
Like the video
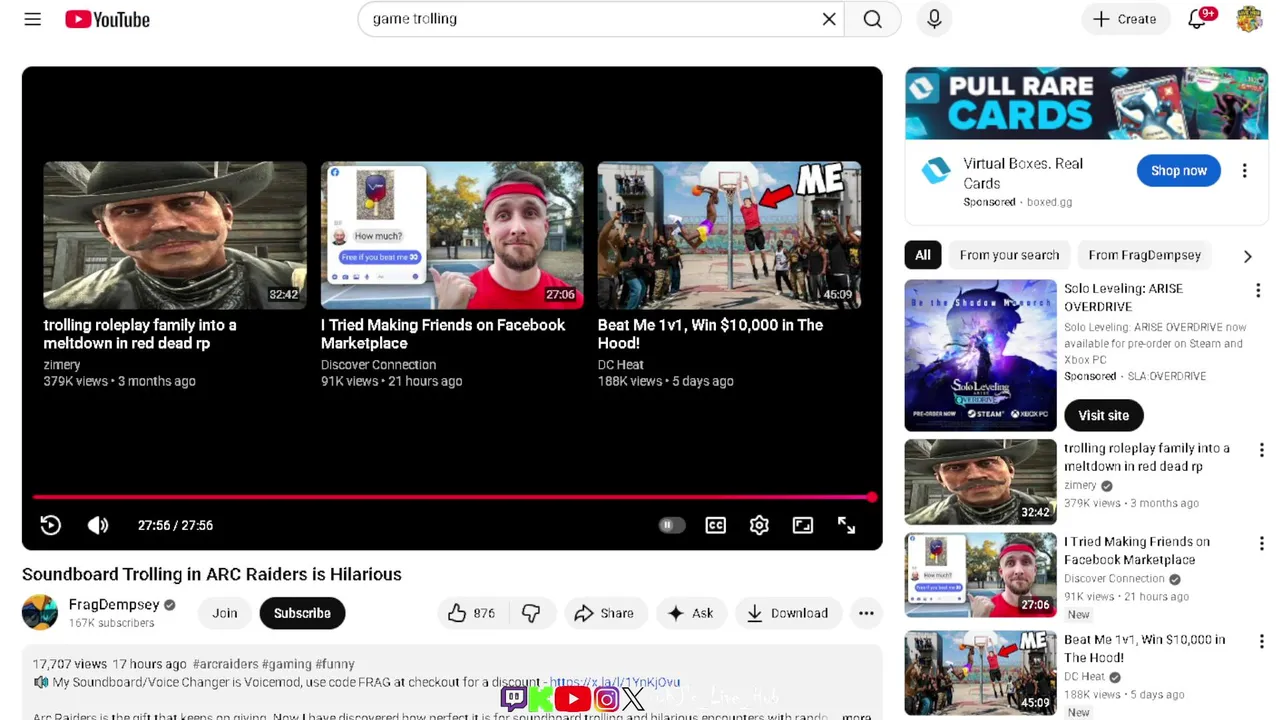(473, 613)
